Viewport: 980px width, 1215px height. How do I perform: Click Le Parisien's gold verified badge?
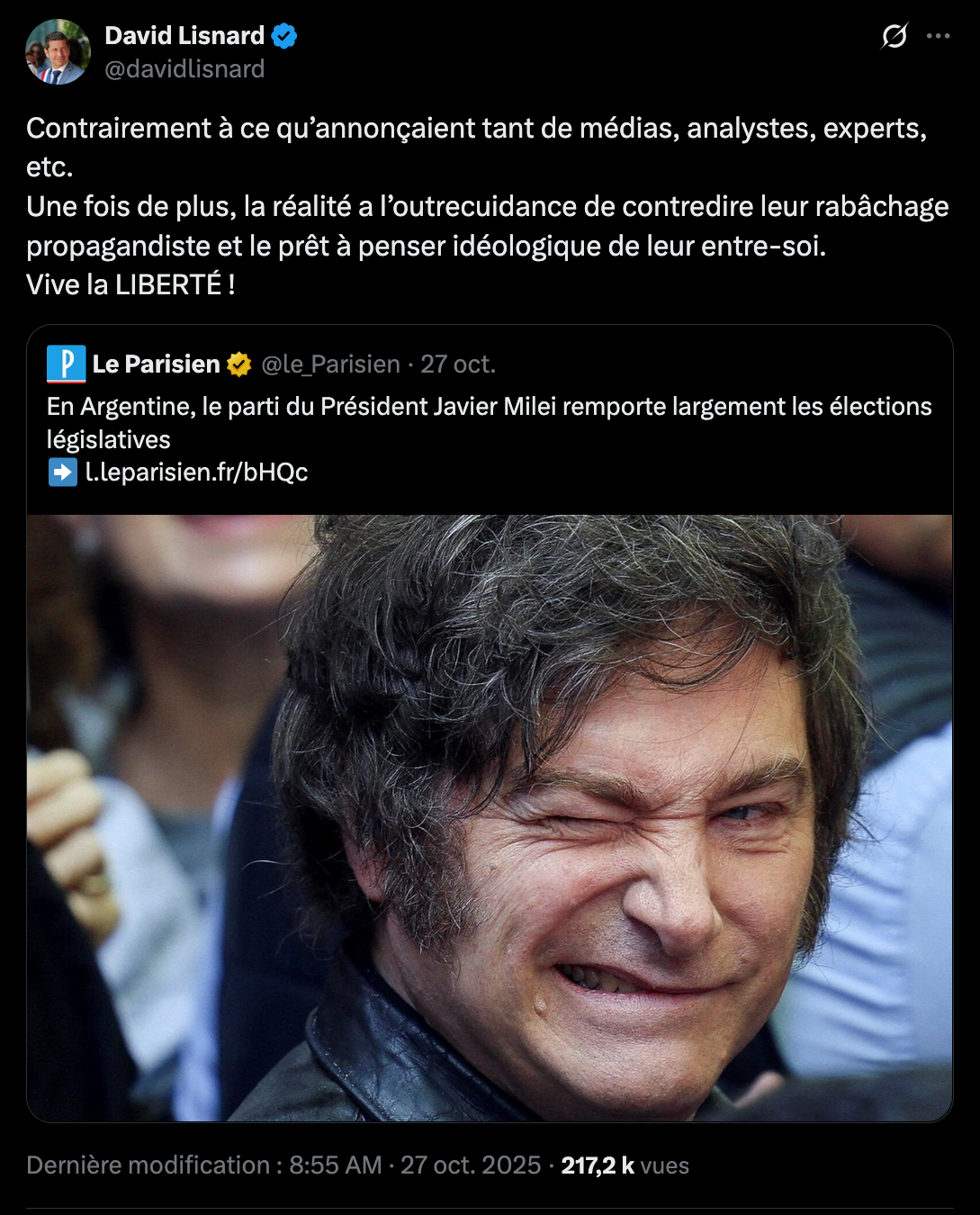click(x=239, y=364)
